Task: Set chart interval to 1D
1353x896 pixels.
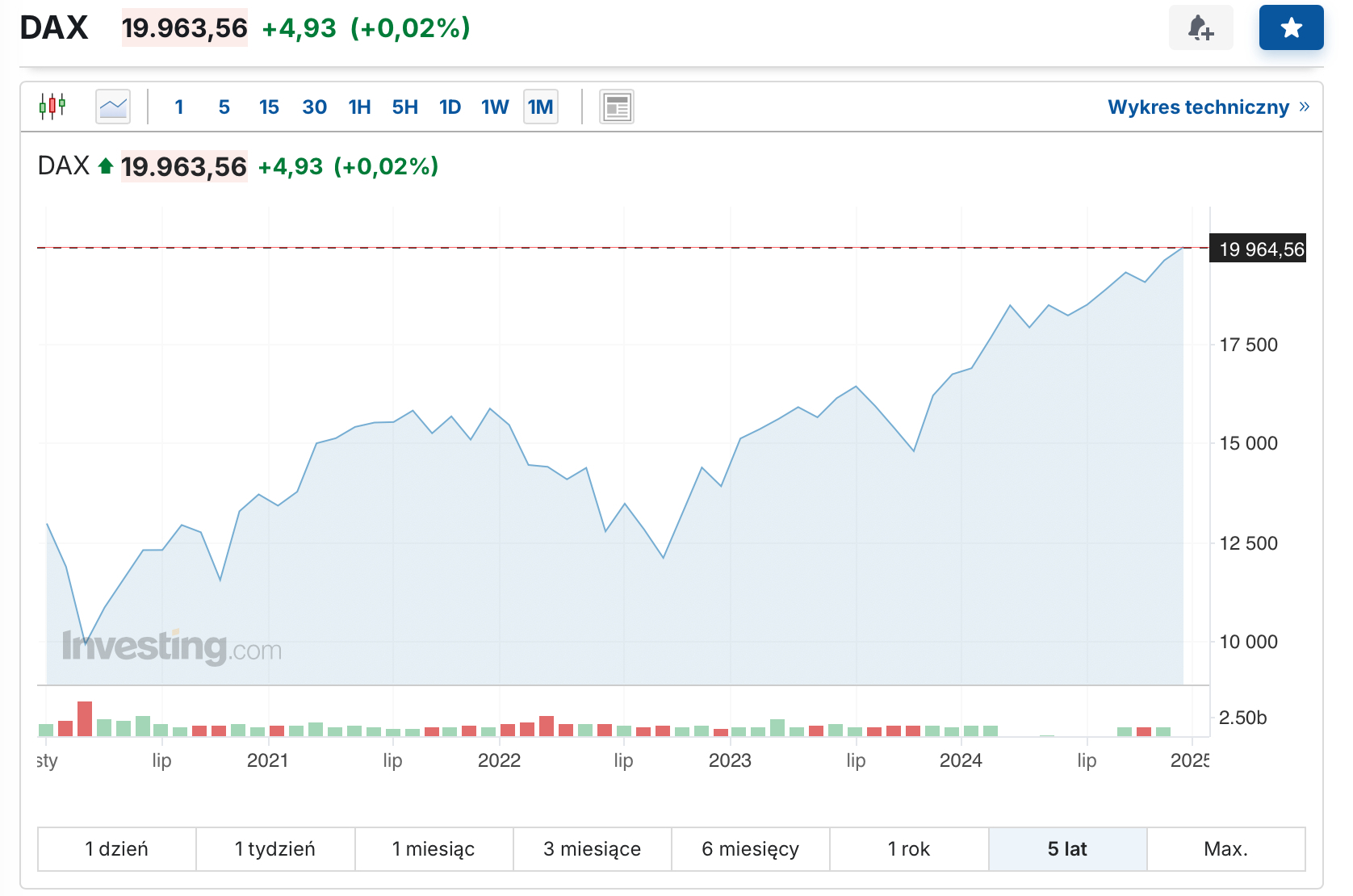Action: click(x=450, y=107)
